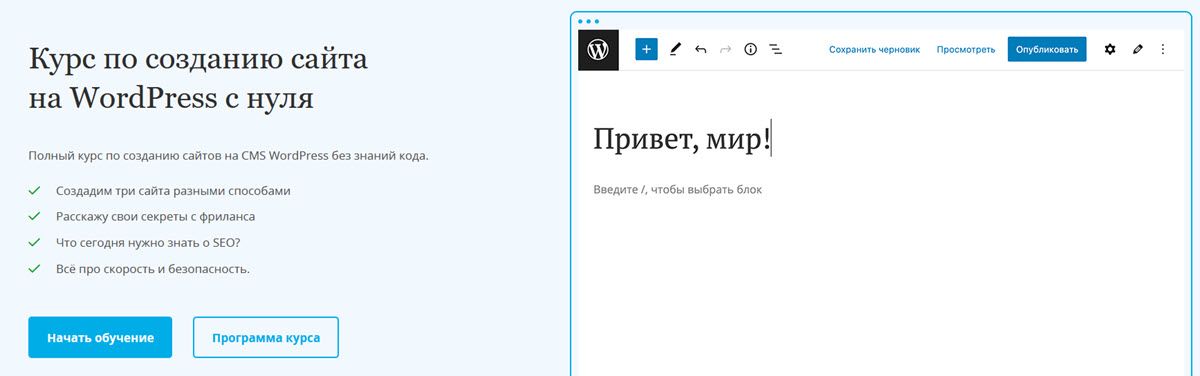Click the three dots atop editor window

tap(589, 21)
